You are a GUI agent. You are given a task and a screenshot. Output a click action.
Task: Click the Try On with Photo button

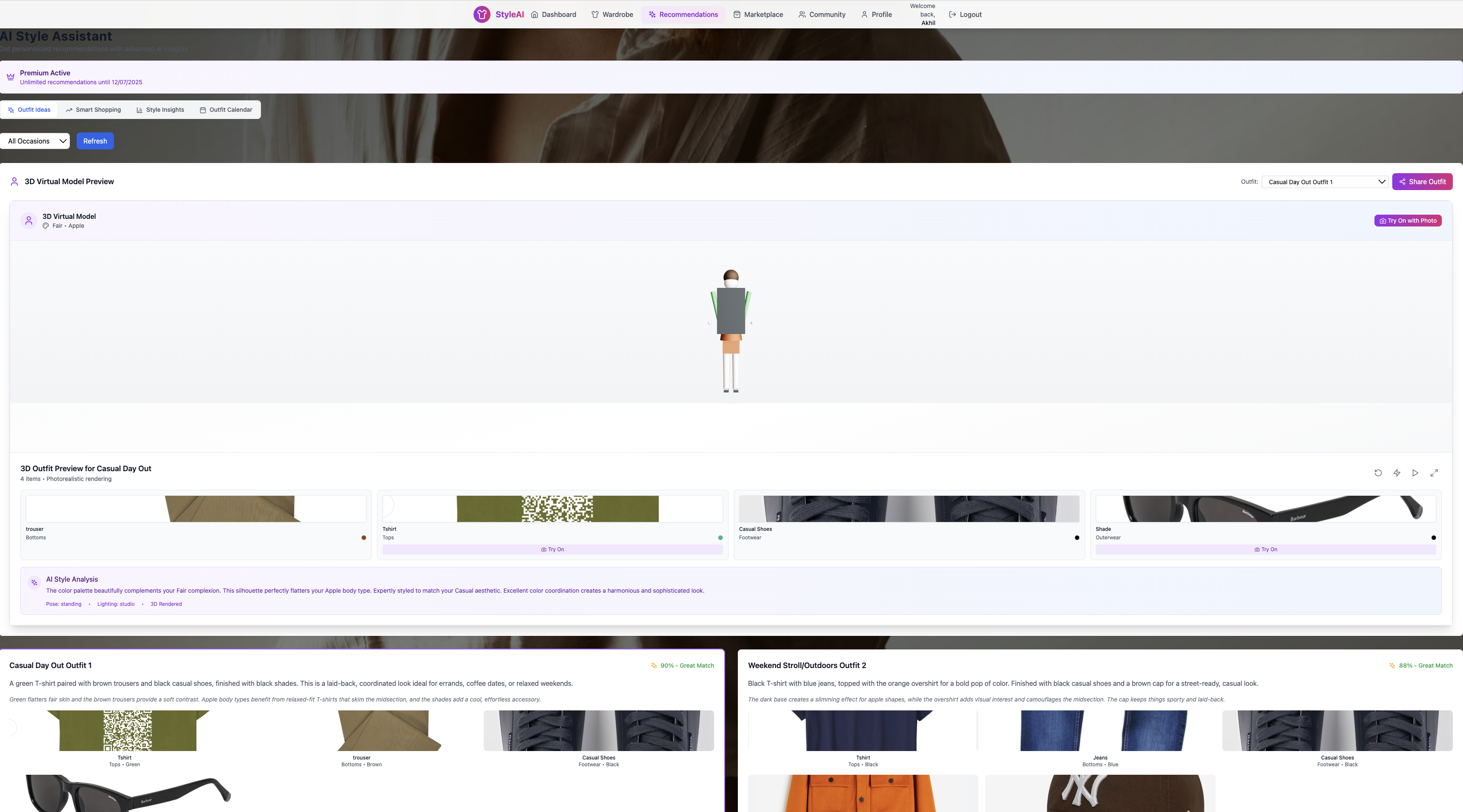(1408, 220)
